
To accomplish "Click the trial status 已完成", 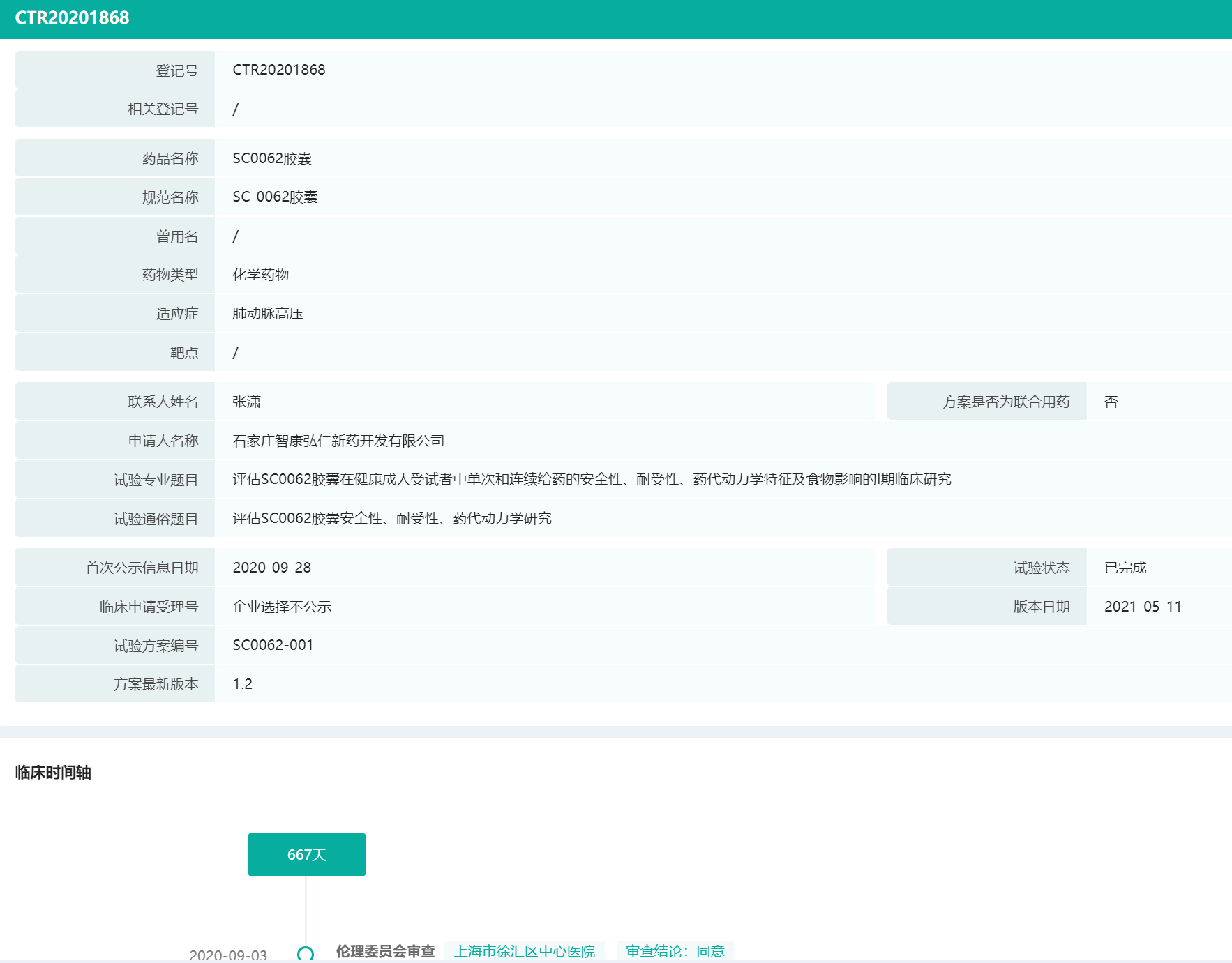I will tap(1125, 568).
